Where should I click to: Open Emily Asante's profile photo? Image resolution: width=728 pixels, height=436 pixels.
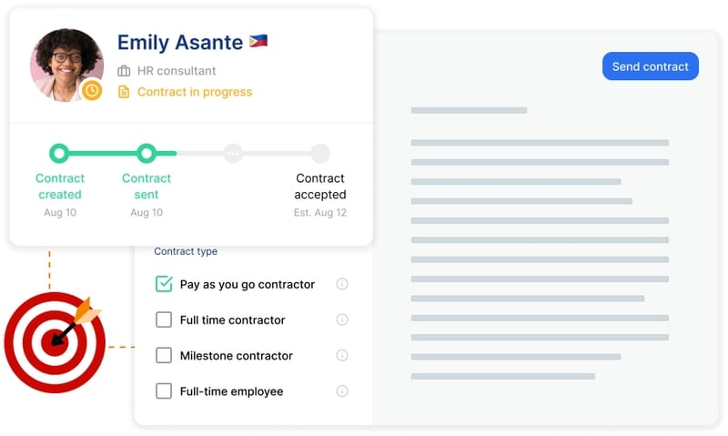(66, 64)
